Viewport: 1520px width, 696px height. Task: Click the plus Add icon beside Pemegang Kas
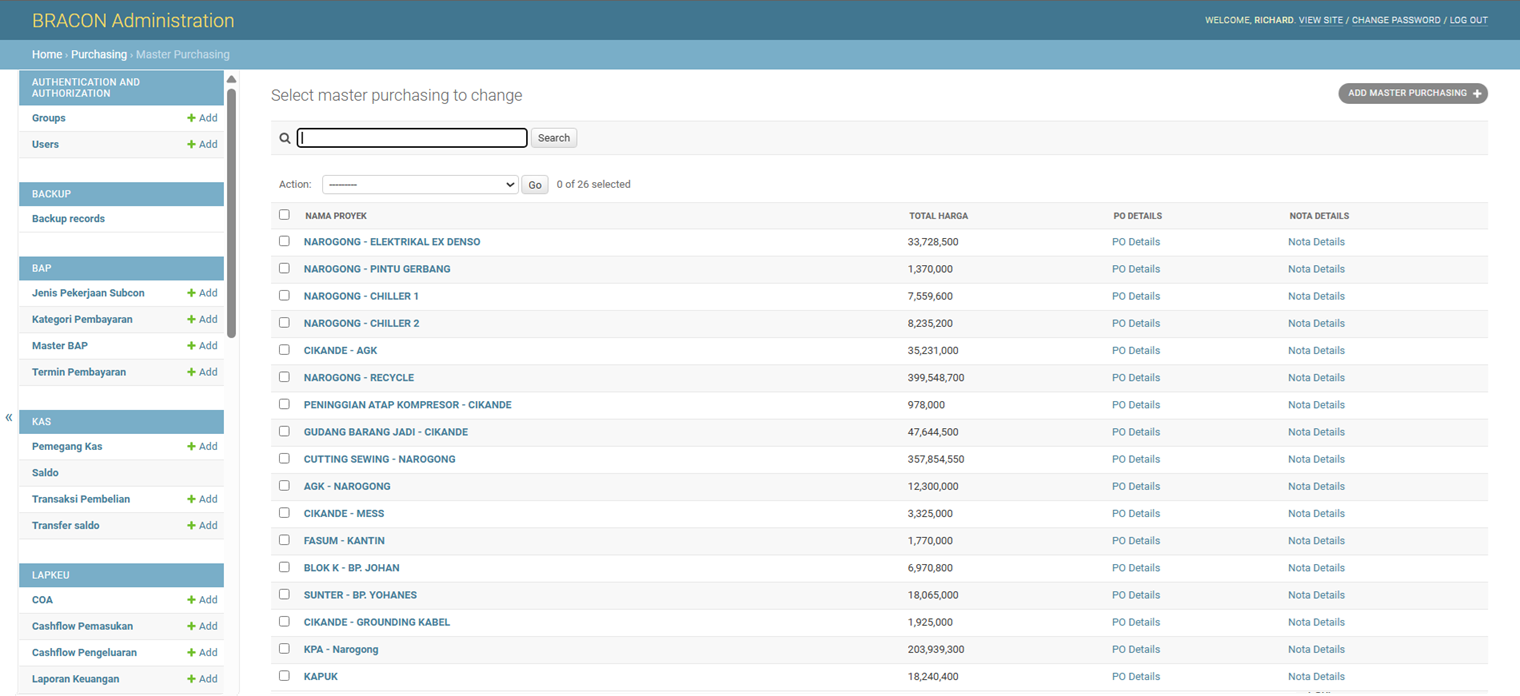pyautogui.click(x=191, y=447)
